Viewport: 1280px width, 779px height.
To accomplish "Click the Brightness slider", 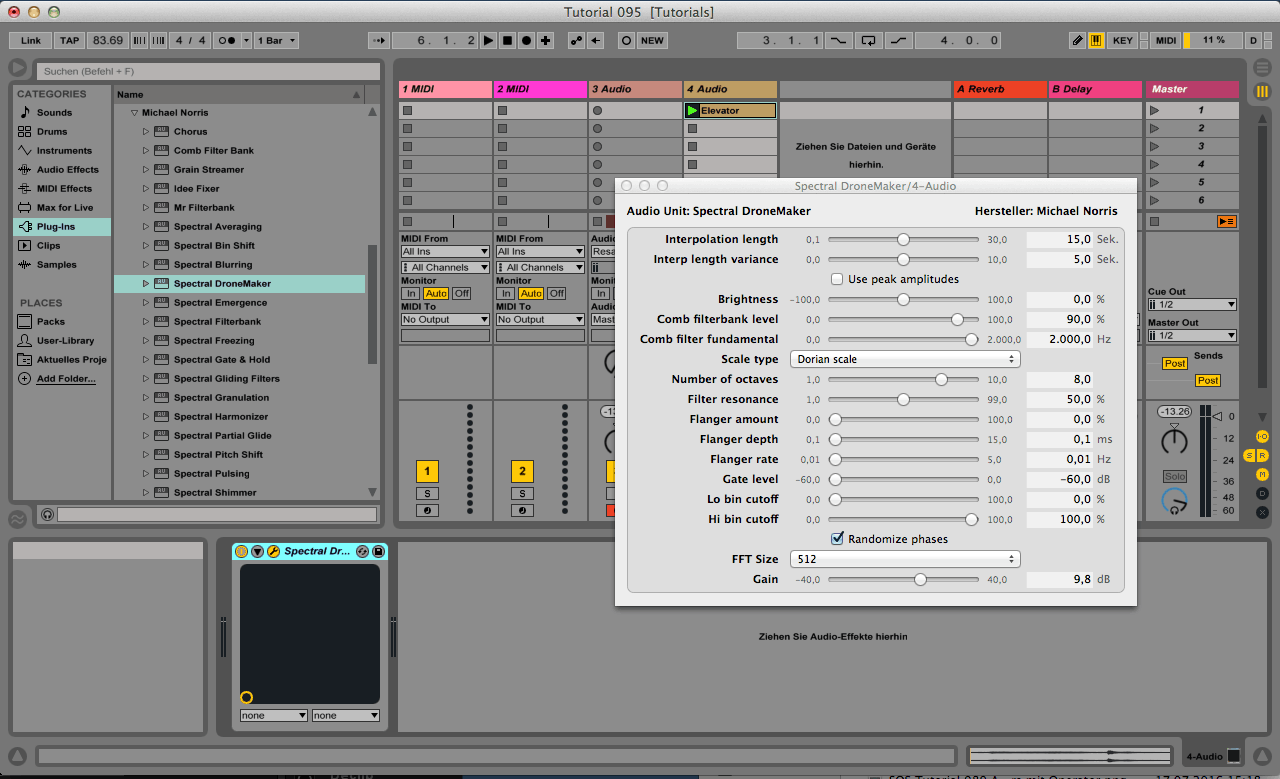I will [903, 299].
